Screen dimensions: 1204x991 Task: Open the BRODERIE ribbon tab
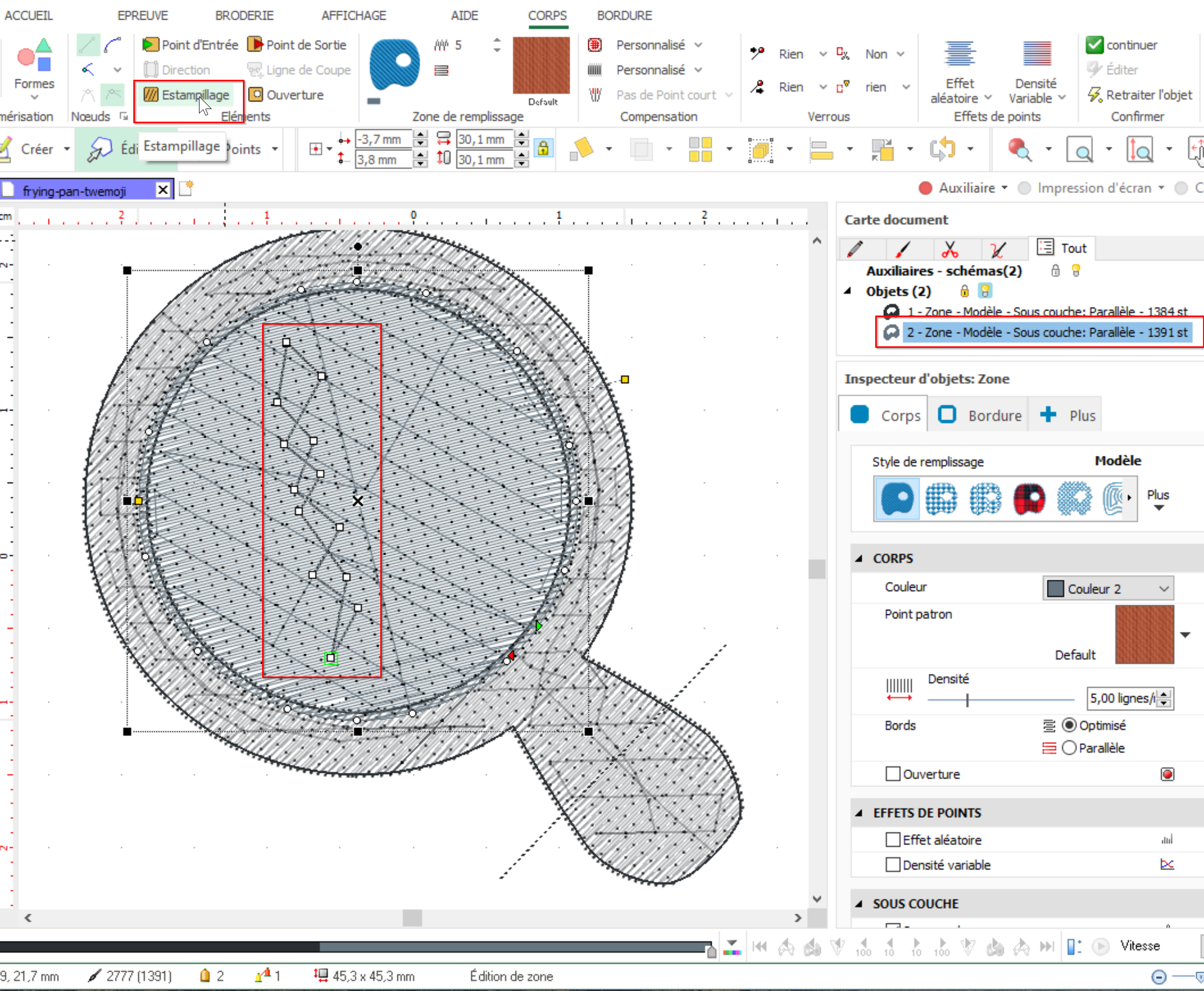[244, 16]
